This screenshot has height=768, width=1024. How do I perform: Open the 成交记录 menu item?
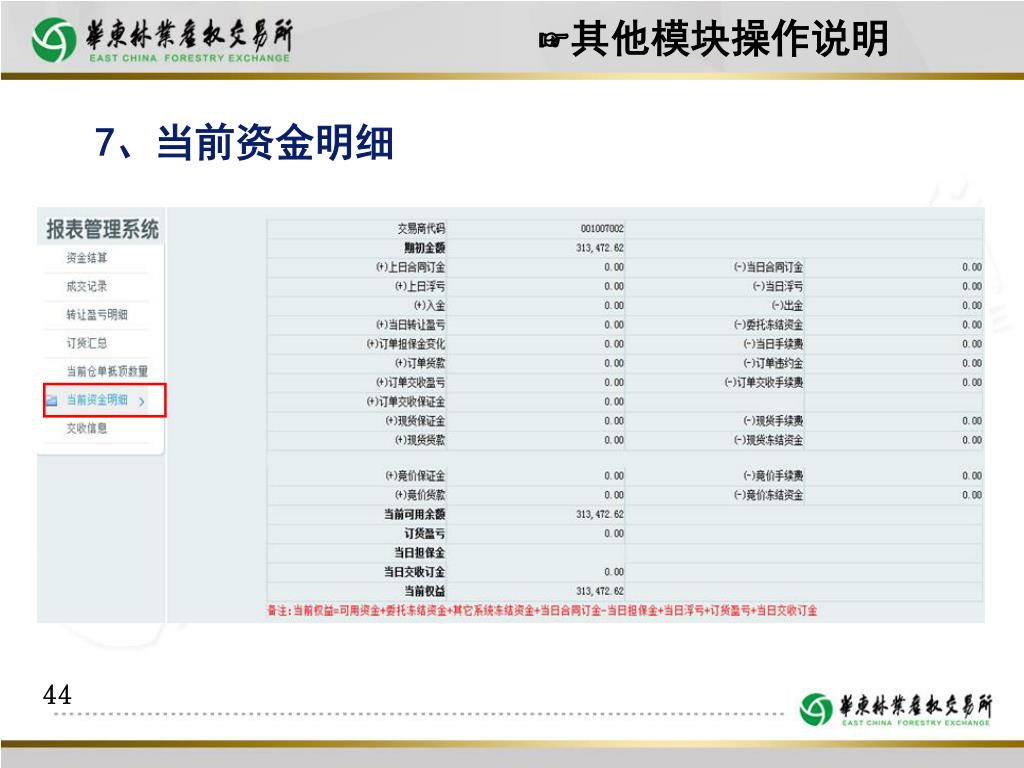87,286
